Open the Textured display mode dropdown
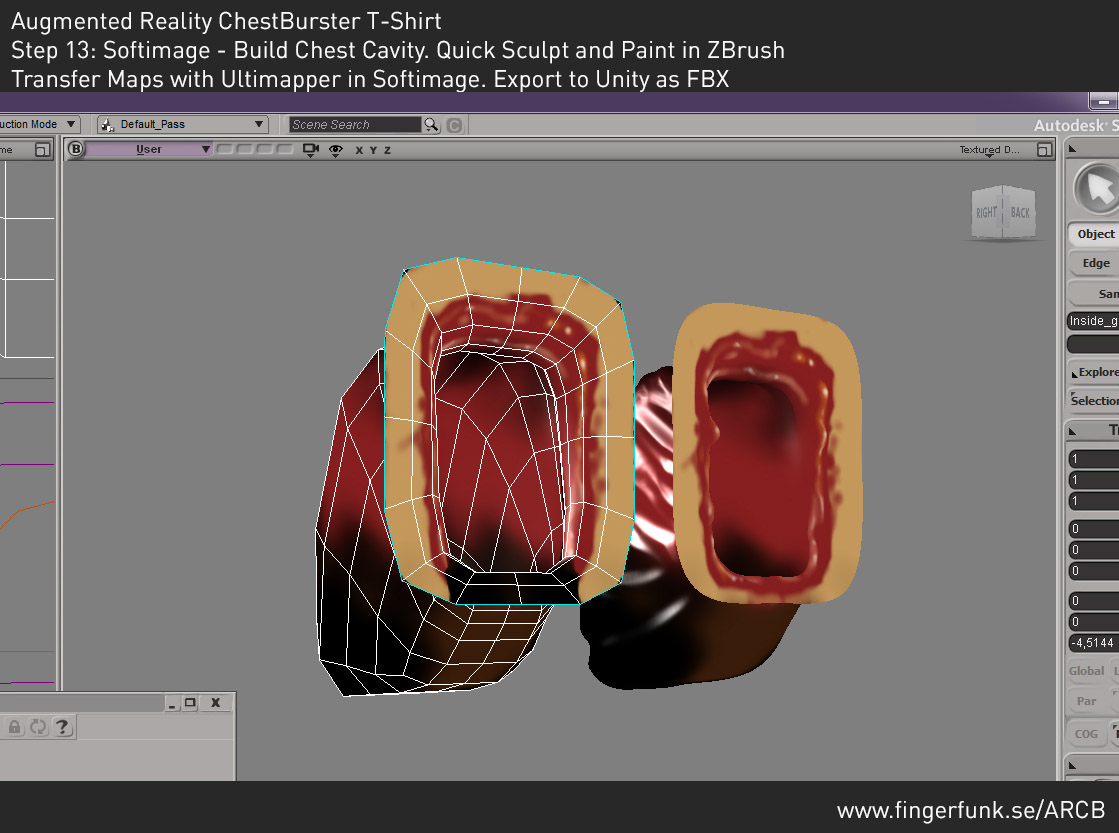Image resolution: width=1119 pixels, height=833 pixels. tap(989, 150)
